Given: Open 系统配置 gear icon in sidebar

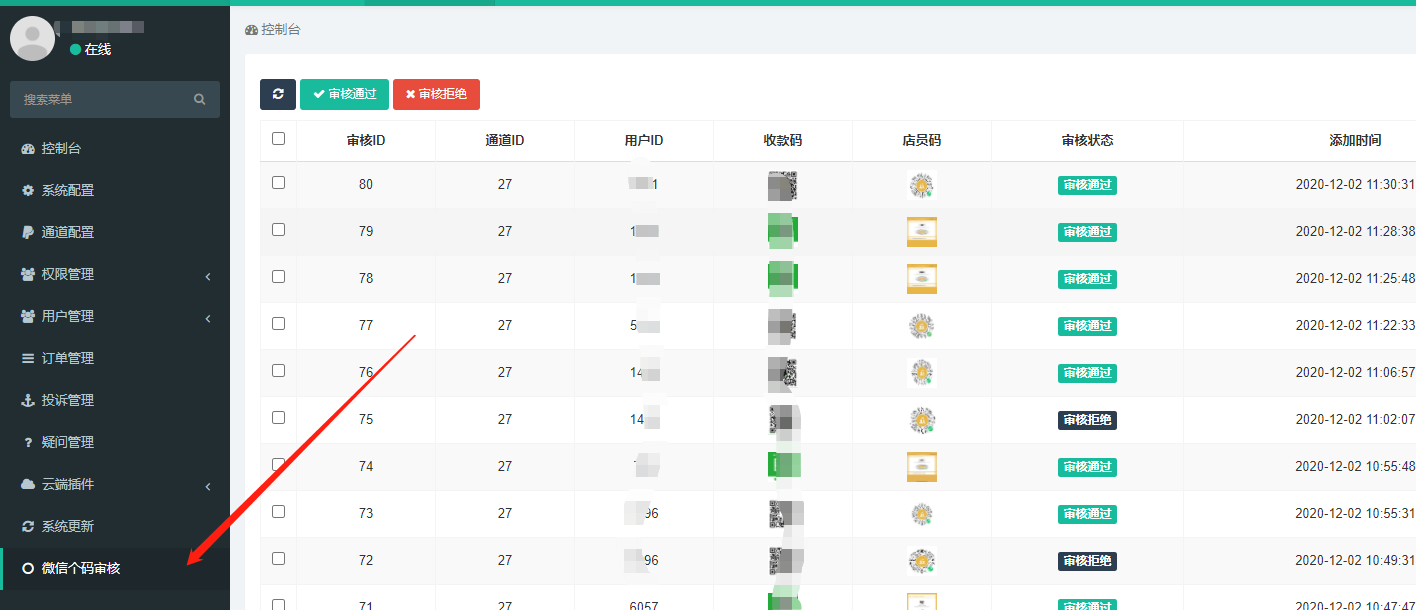Looking at the screenshot, I should 28,190.
